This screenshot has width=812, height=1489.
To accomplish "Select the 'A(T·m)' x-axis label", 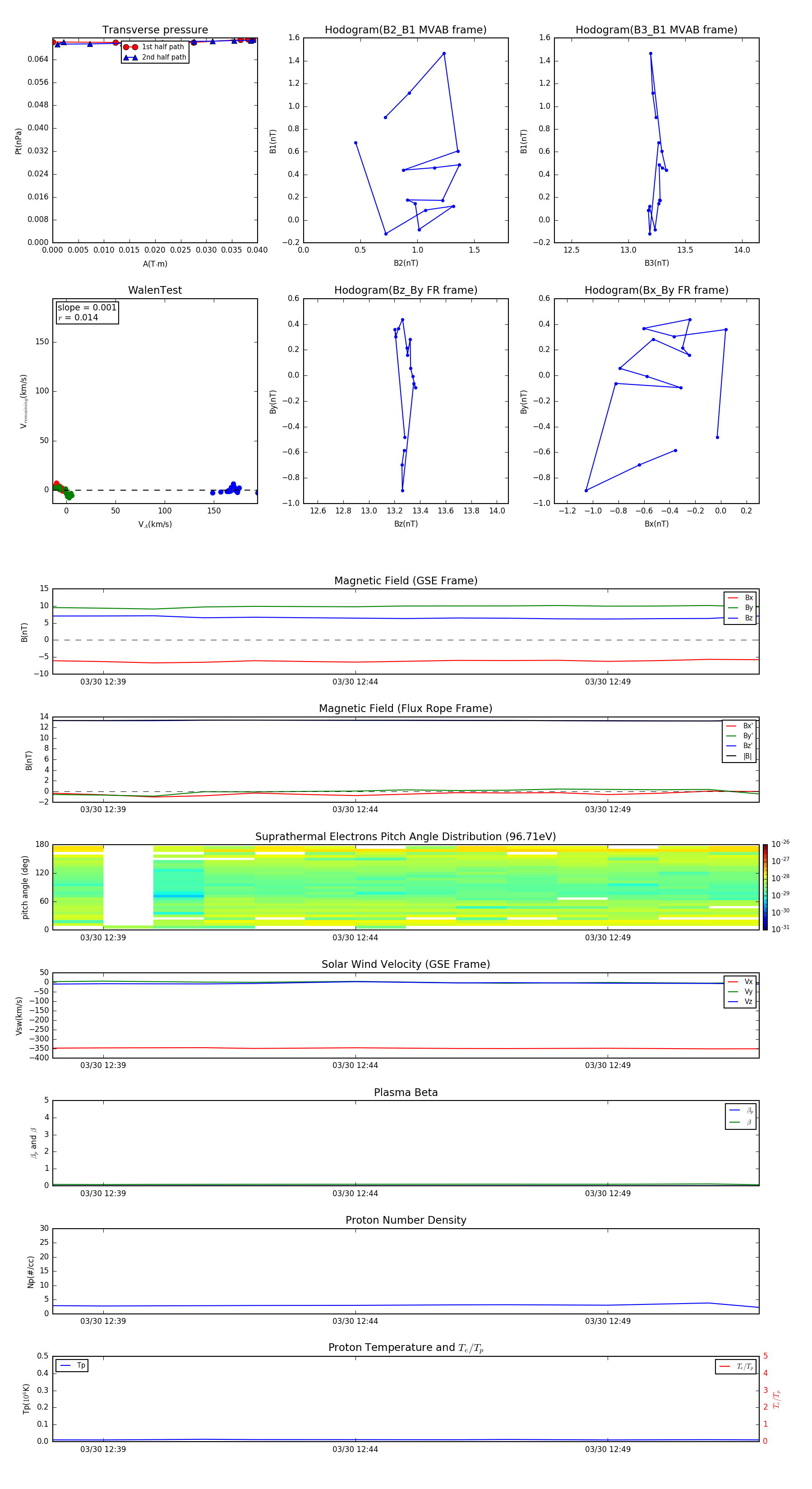I will [155, 264].
